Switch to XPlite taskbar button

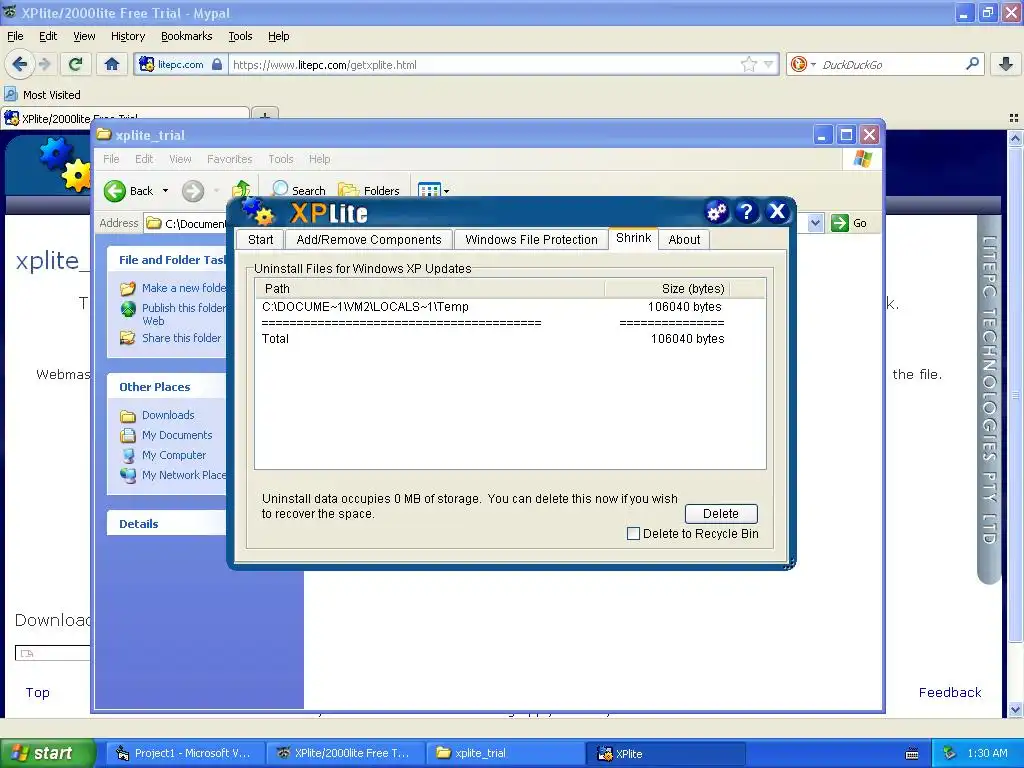tap(665, 753)
